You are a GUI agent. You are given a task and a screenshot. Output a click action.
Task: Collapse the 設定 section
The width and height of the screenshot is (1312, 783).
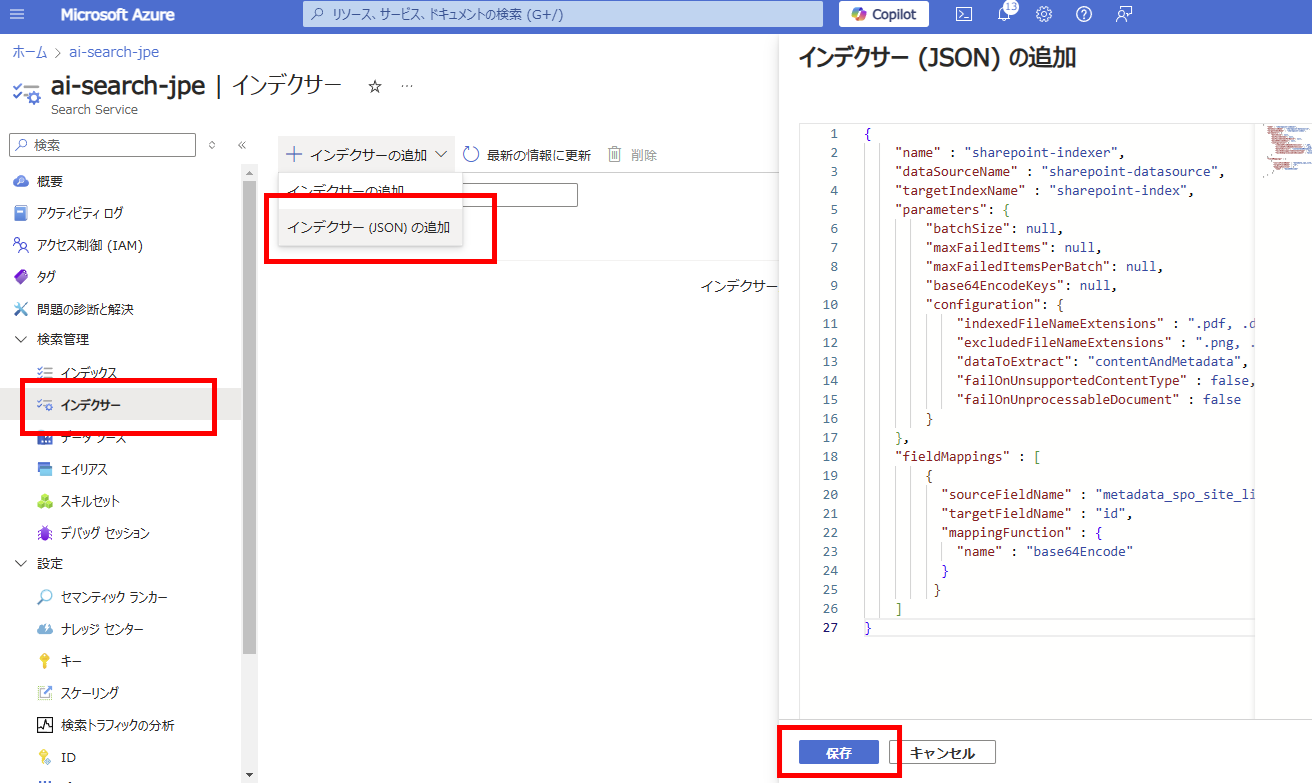[x=21, y=564]
